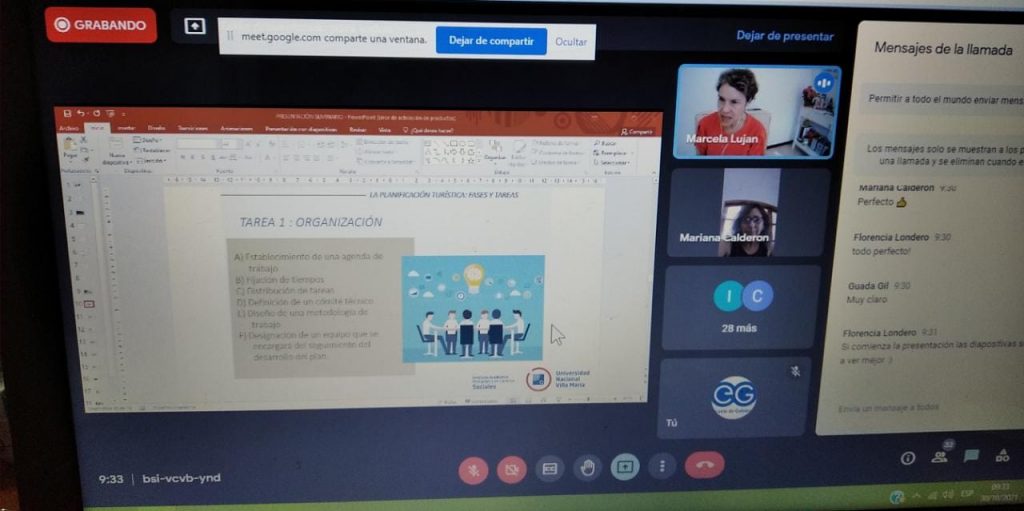1024x511 pixels.
Task: Unmute the microphone in the call bar
Action: (473, 468)
